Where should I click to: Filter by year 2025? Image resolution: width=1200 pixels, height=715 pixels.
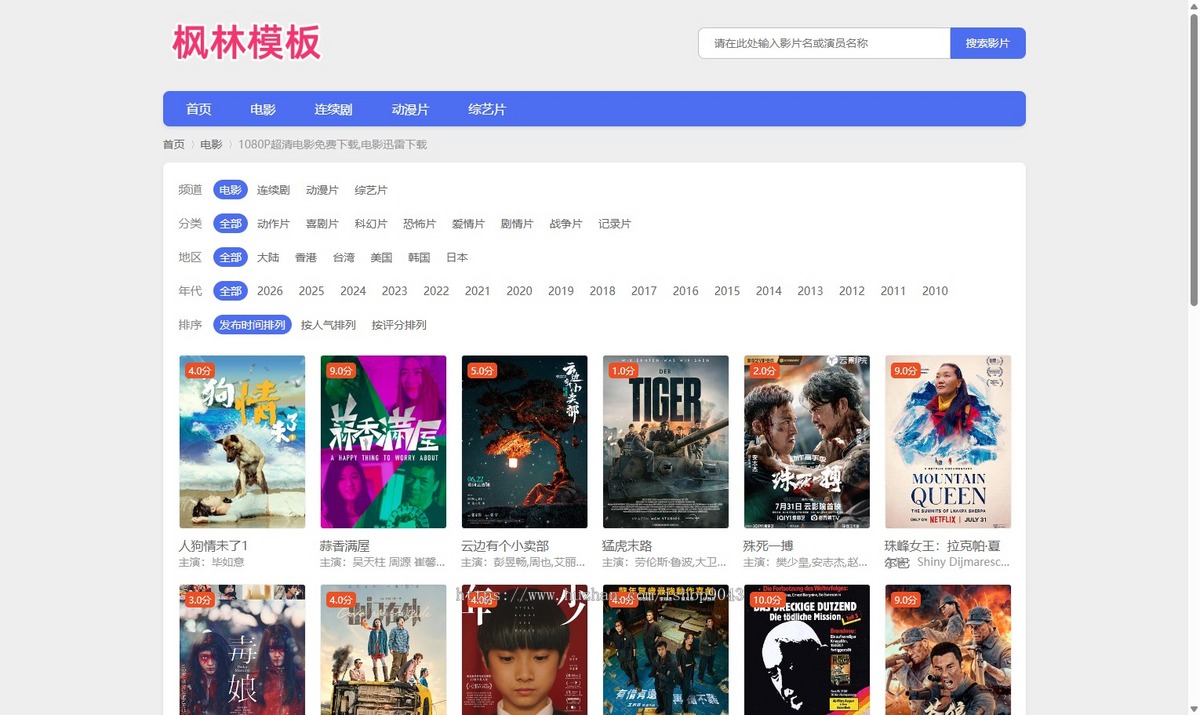click(311, 291)
